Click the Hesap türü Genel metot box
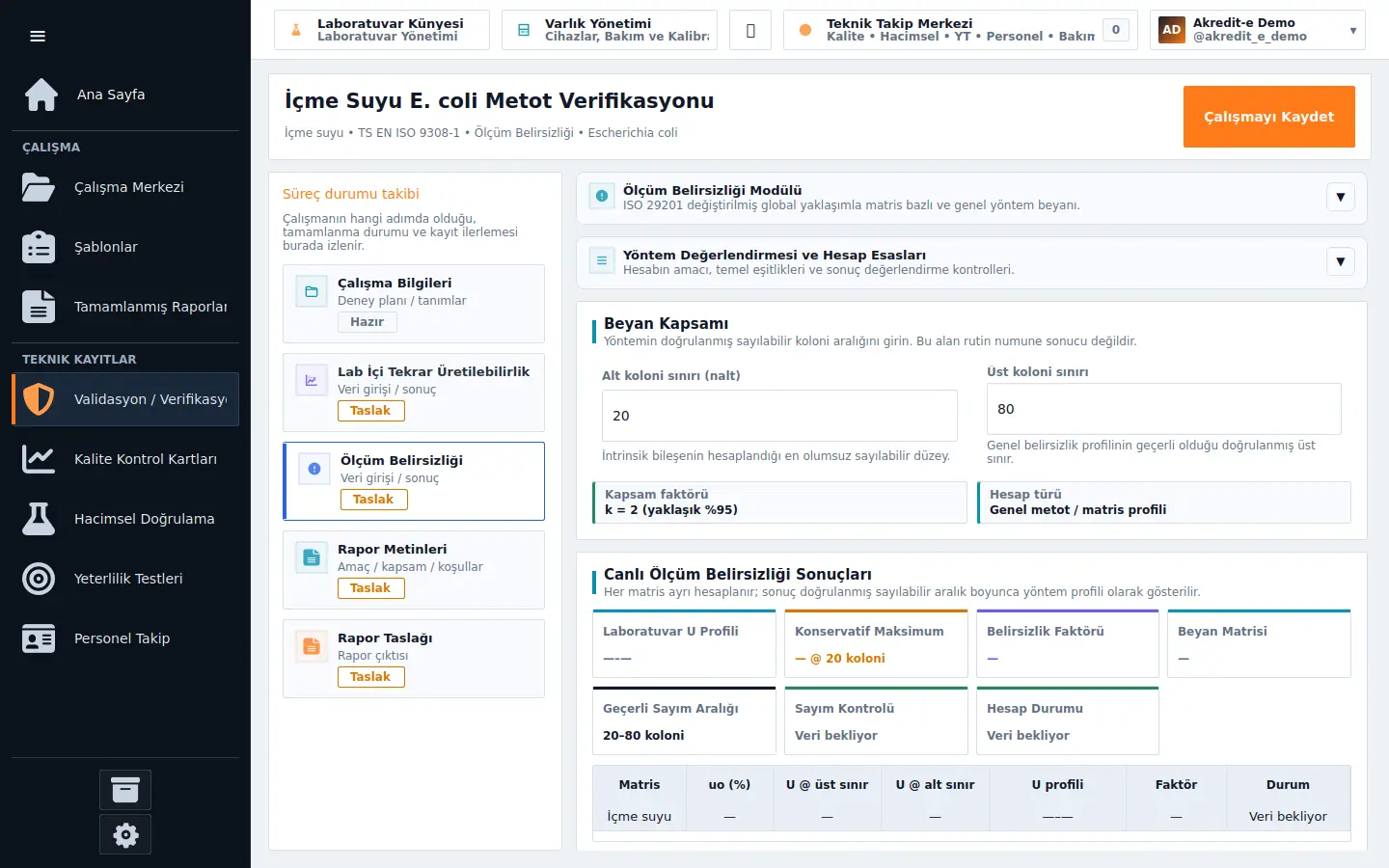 click(x=1164, y=502)
